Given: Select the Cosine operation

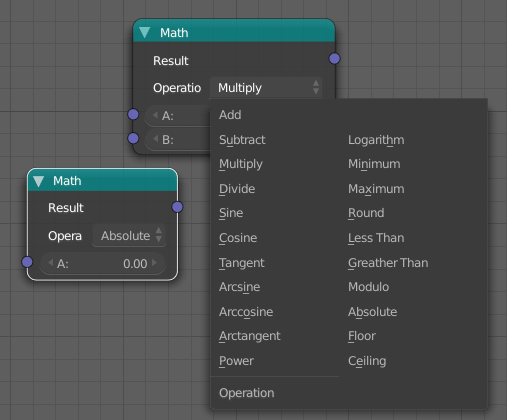Looking at the screenshot, I should coord(238,238).
